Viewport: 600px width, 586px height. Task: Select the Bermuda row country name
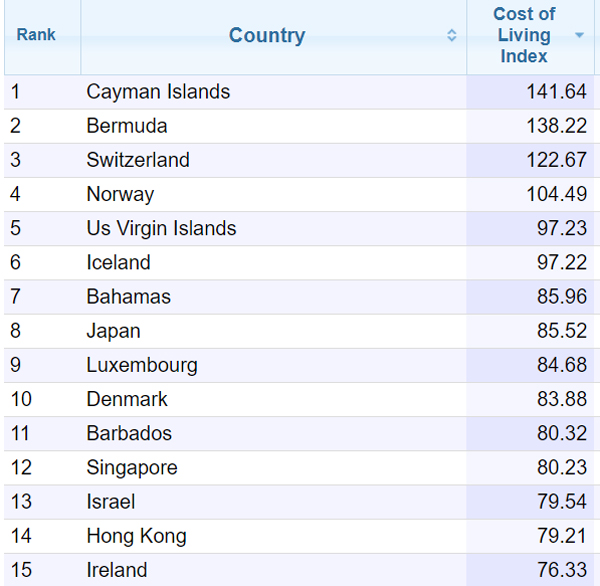[x=127, y=126]
